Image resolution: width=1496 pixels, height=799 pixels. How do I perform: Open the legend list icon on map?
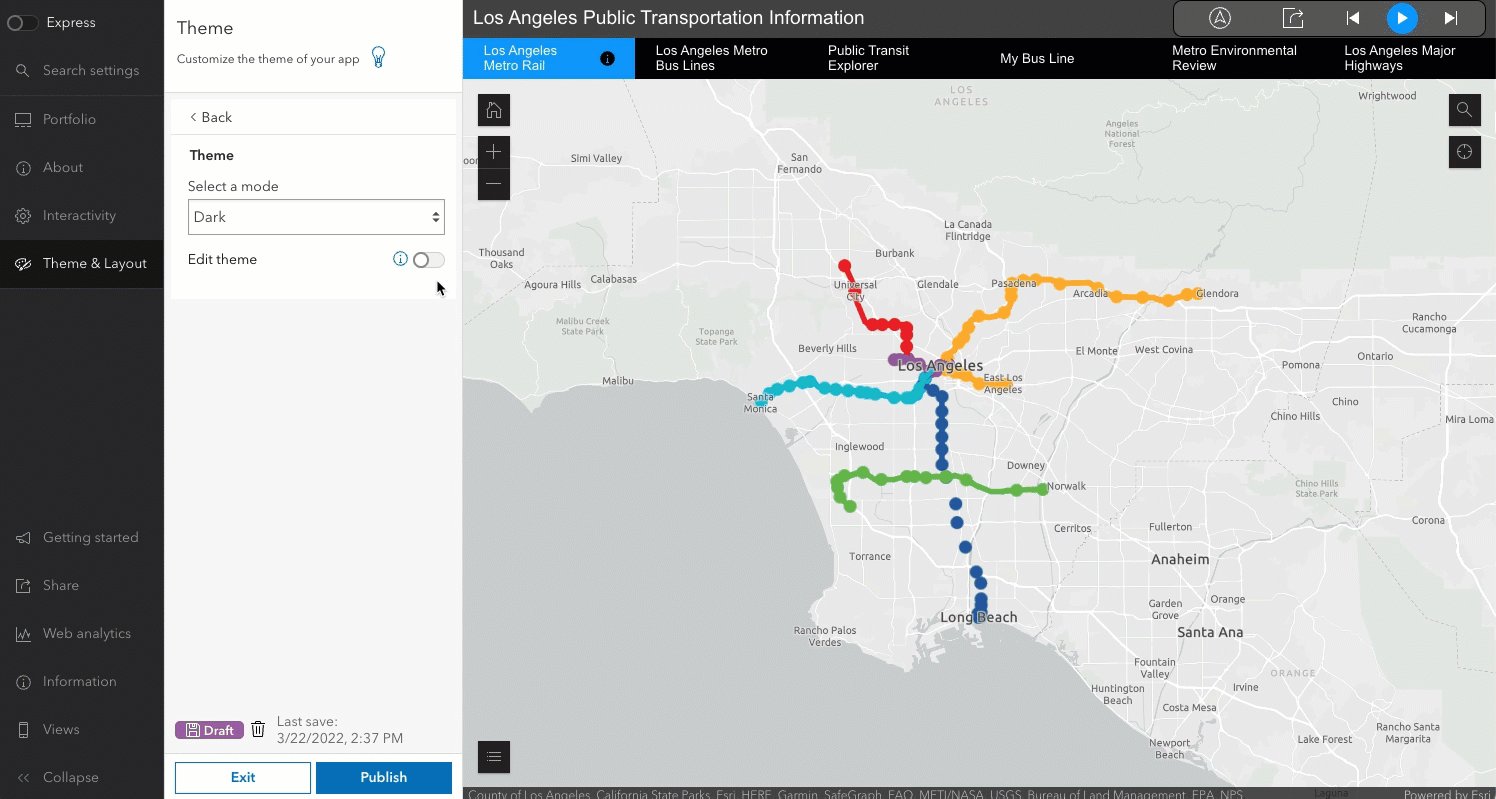click(494, 757)
